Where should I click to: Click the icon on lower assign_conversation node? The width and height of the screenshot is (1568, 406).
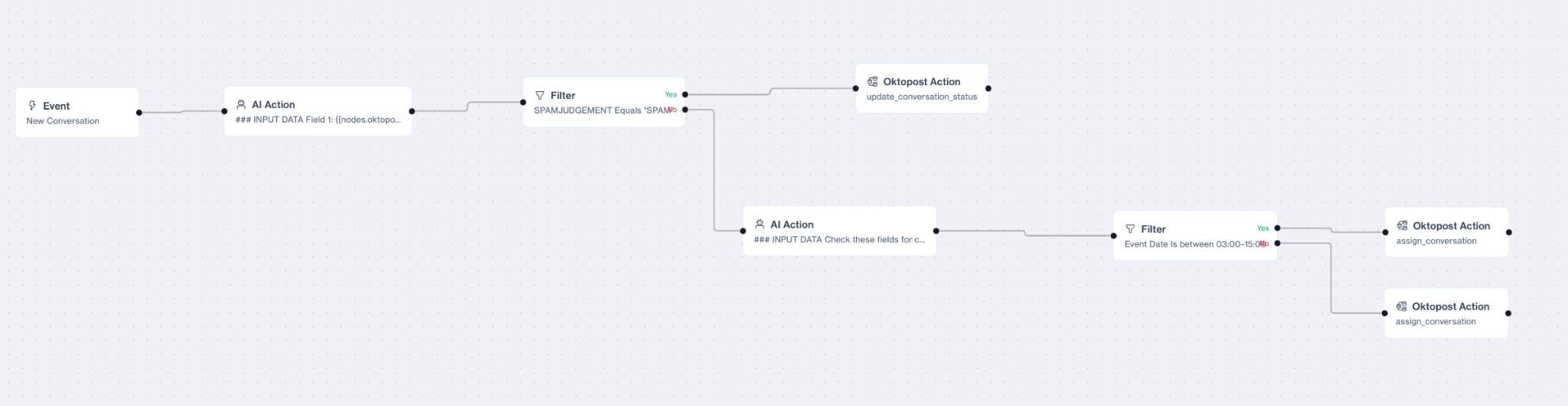click(1401, 306)
